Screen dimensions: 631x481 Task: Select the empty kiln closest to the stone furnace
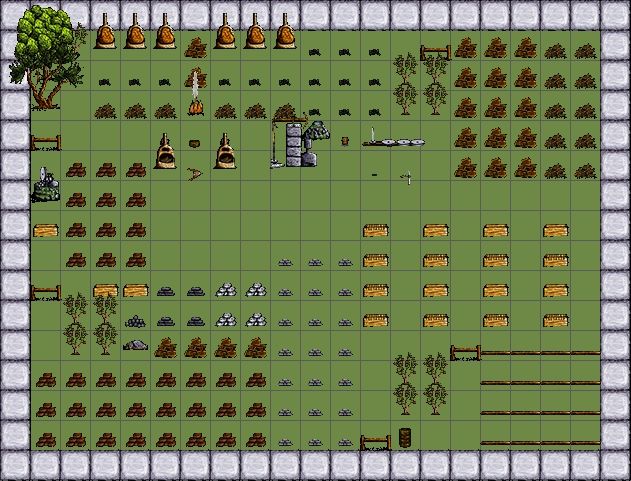(225, 151)
